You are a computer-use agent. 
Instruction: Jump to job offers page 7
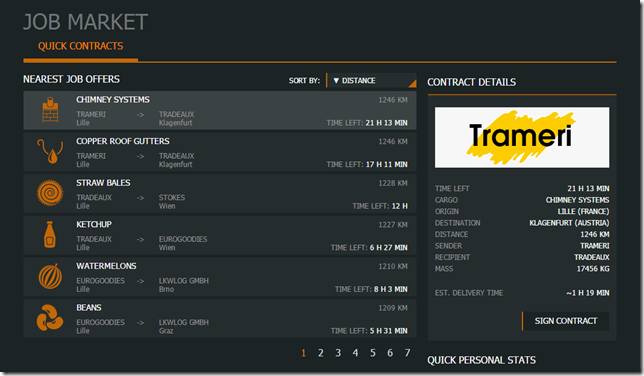coord(407,353)
